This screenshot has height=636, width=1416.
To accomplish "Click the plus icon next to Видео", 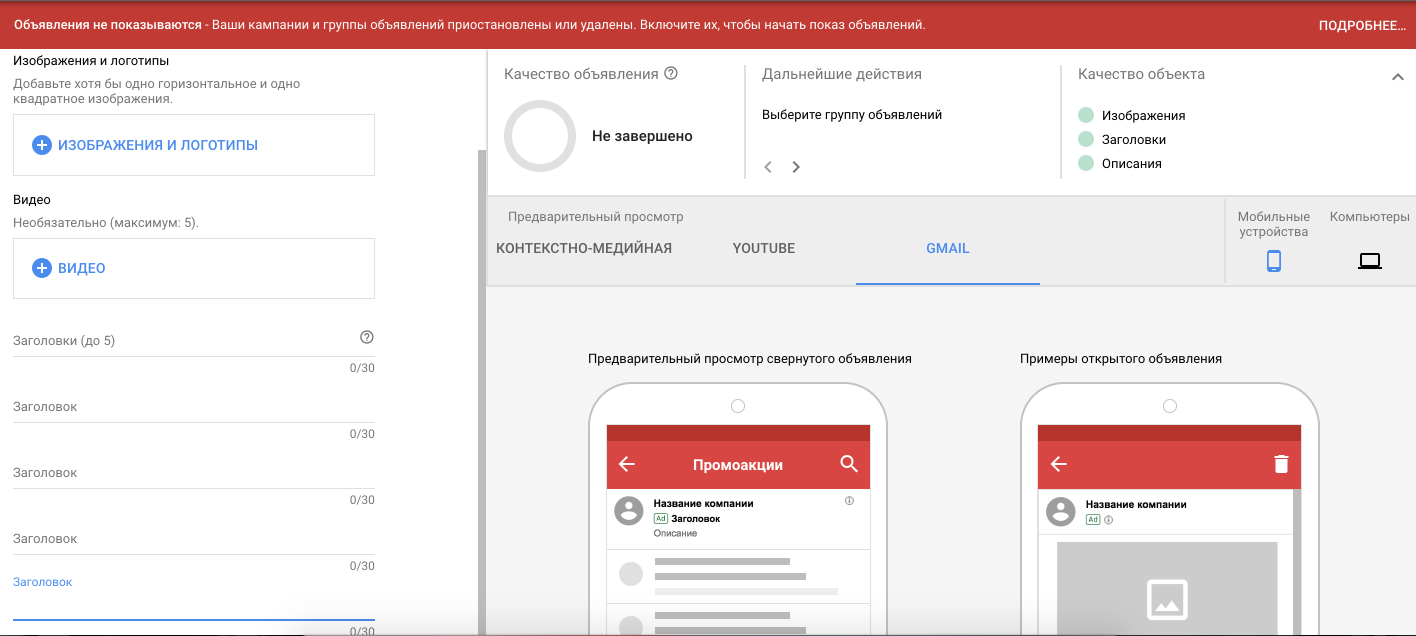I will 42,268.
